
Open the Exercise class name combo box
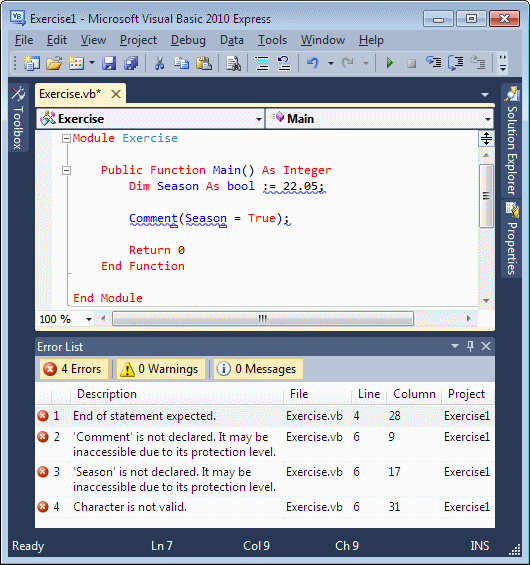(150, 119)
